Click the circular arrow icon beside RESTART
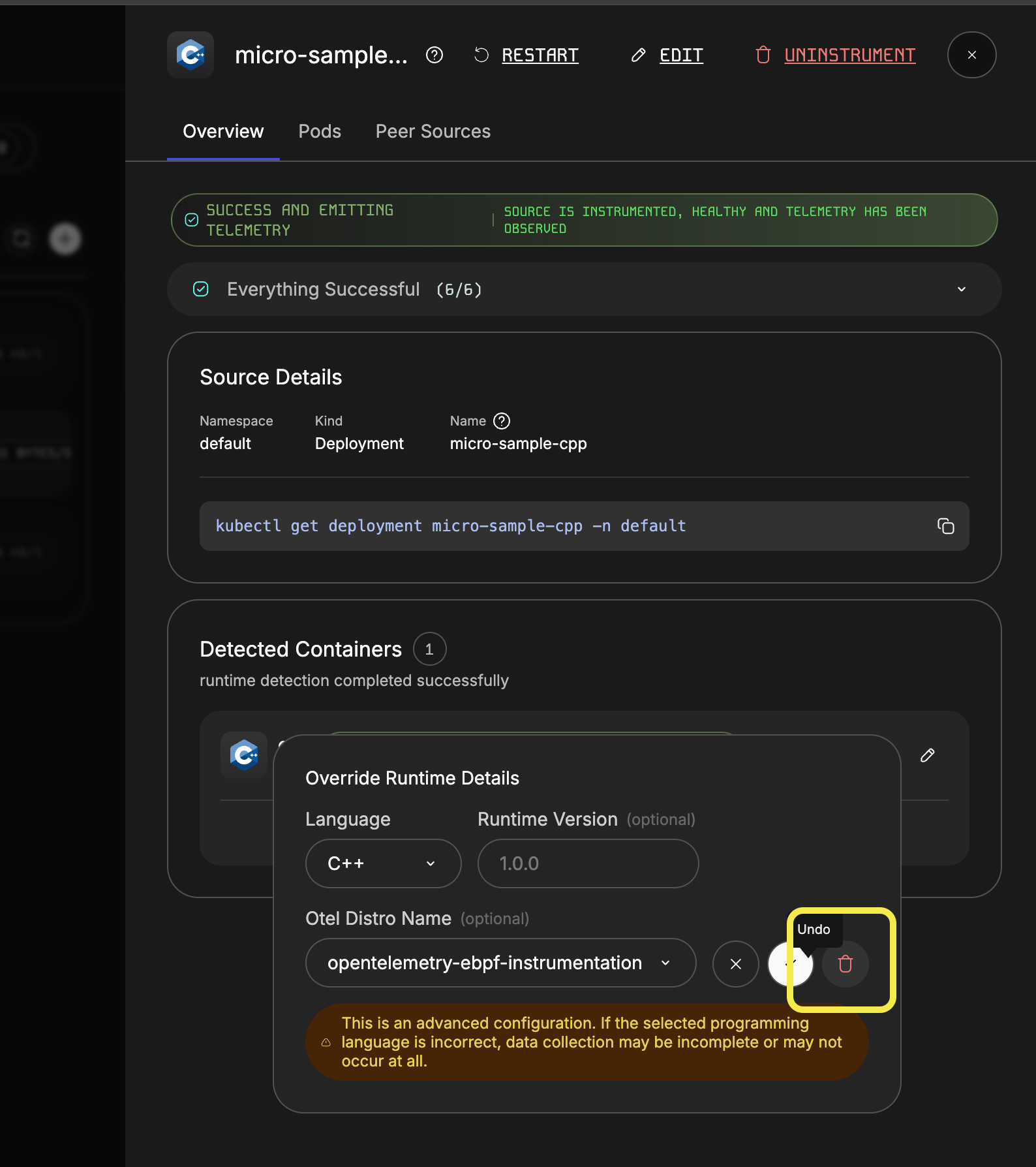Screen dimensions: 1036x1167 point(481,55)
